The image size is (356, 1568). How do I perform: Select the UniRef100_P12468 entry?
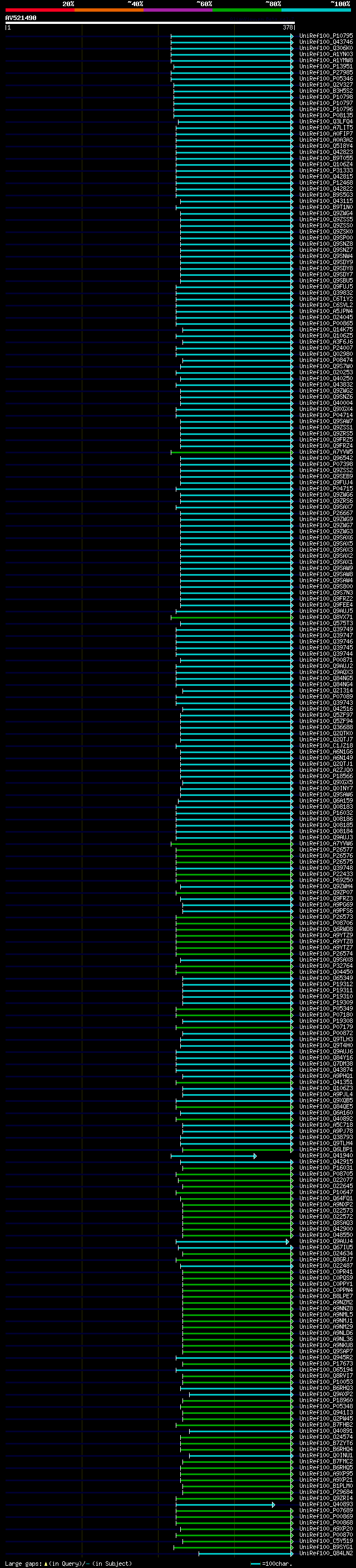click(x=326, y=182)
